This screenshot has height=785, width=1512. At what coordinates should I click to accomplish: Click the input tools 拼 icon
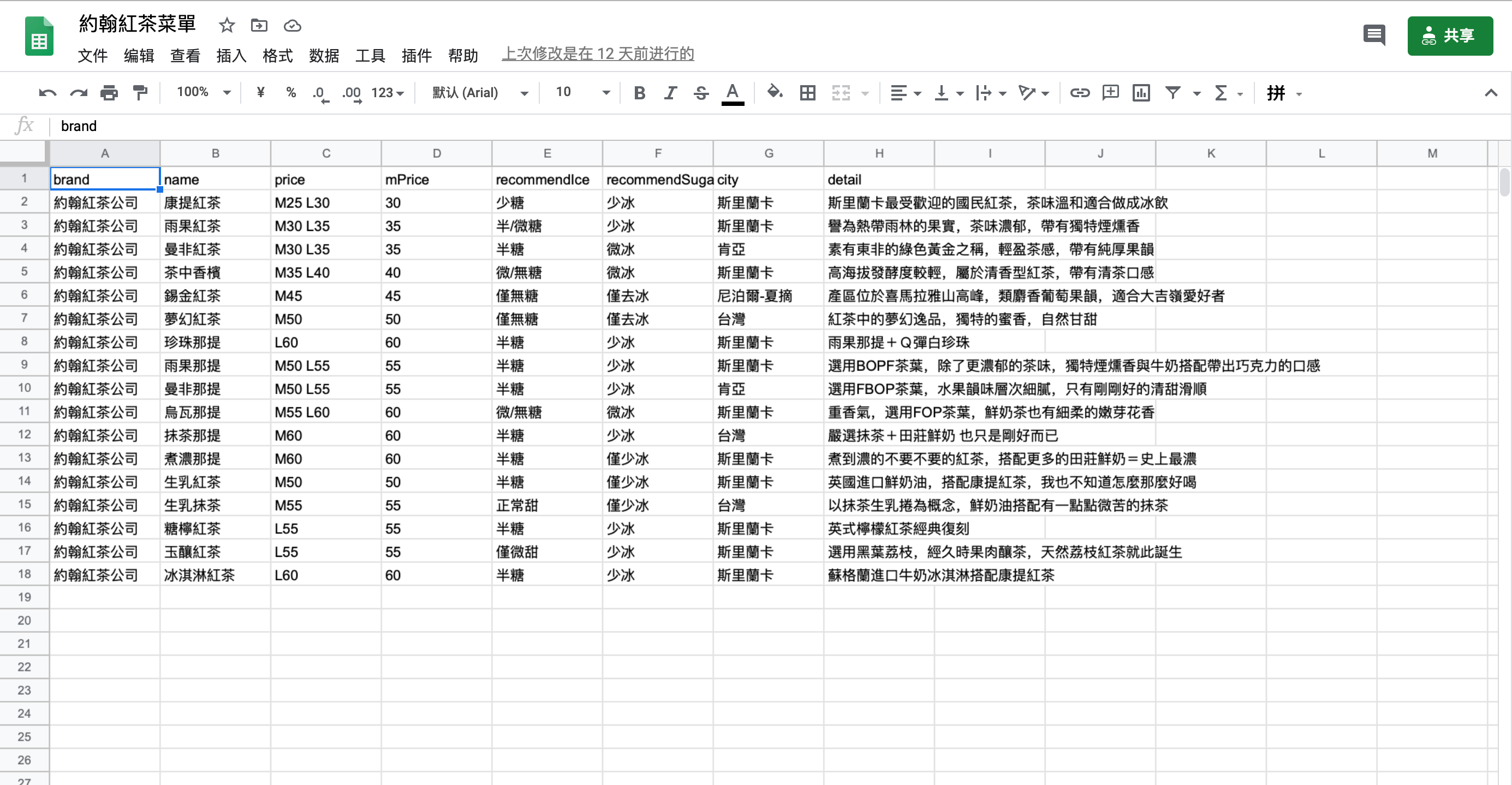(x=1276, y=93)
